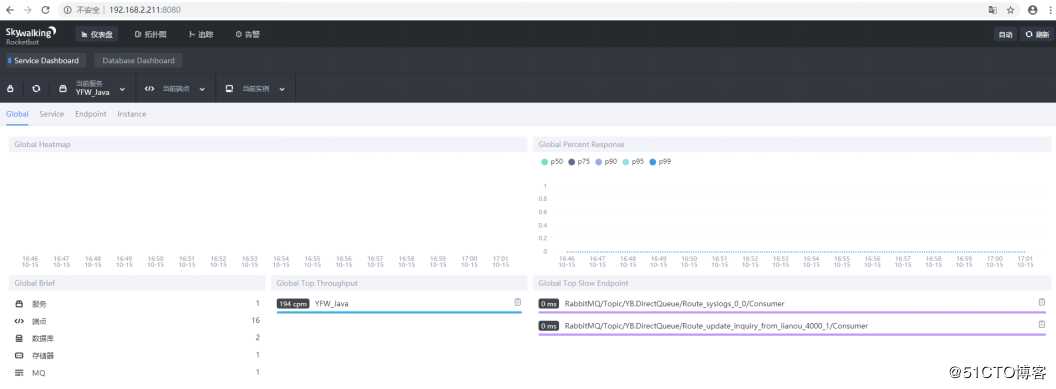Copy Route_syslogs_0_0 endpoint with clipboard icon

[x=1042, y=303]
